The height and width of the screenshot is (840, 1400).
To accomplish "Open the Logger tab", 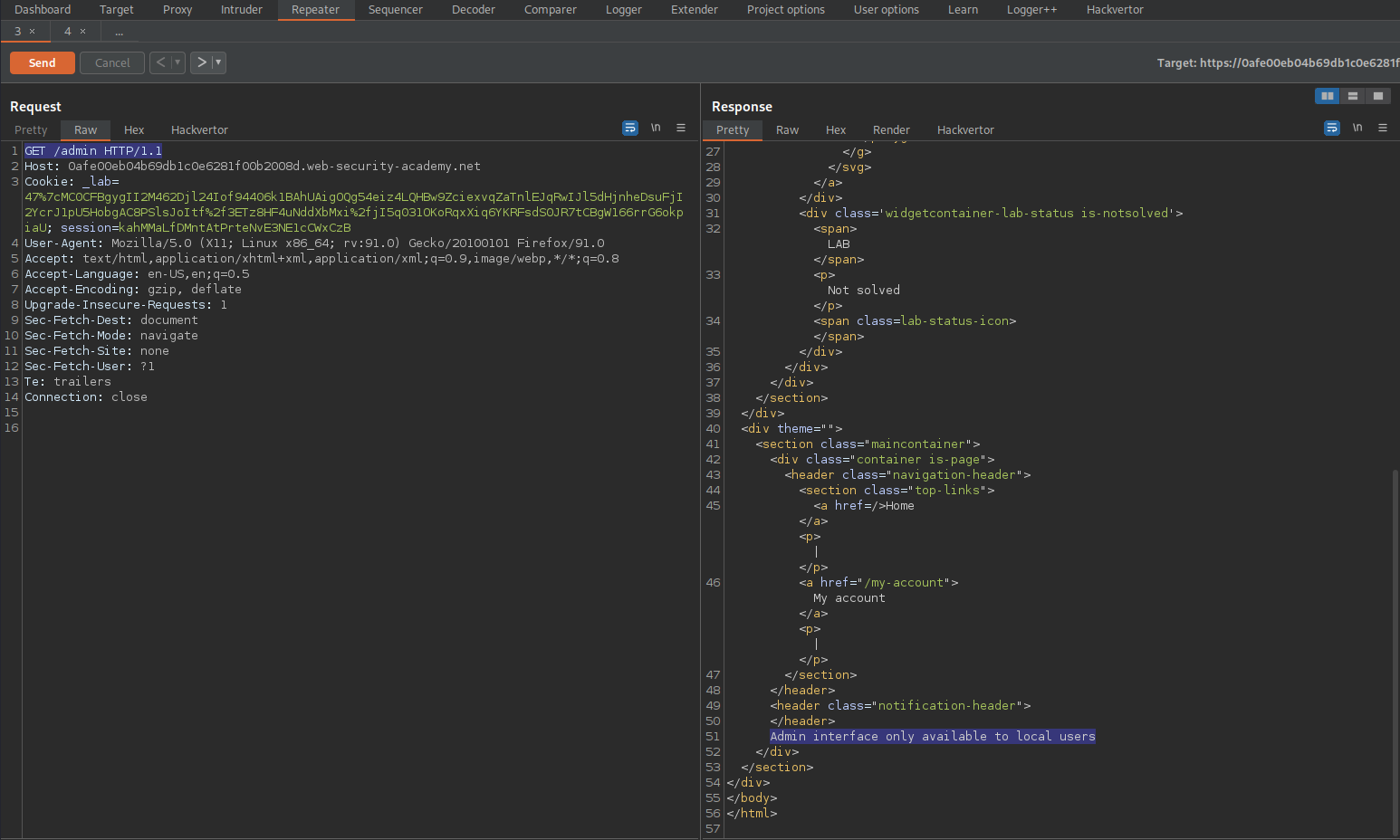I will tap(624, 10).
